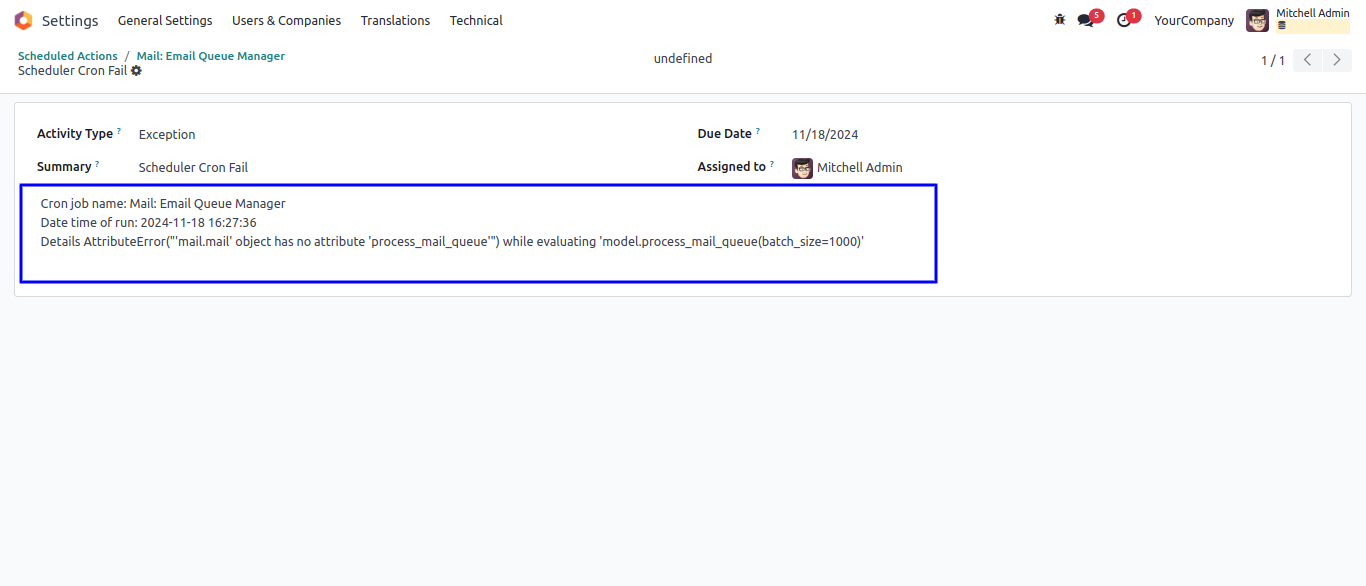Go to the next record arrow
This screenshot has width=1366, height=586.
click(x=1337, y=60)
